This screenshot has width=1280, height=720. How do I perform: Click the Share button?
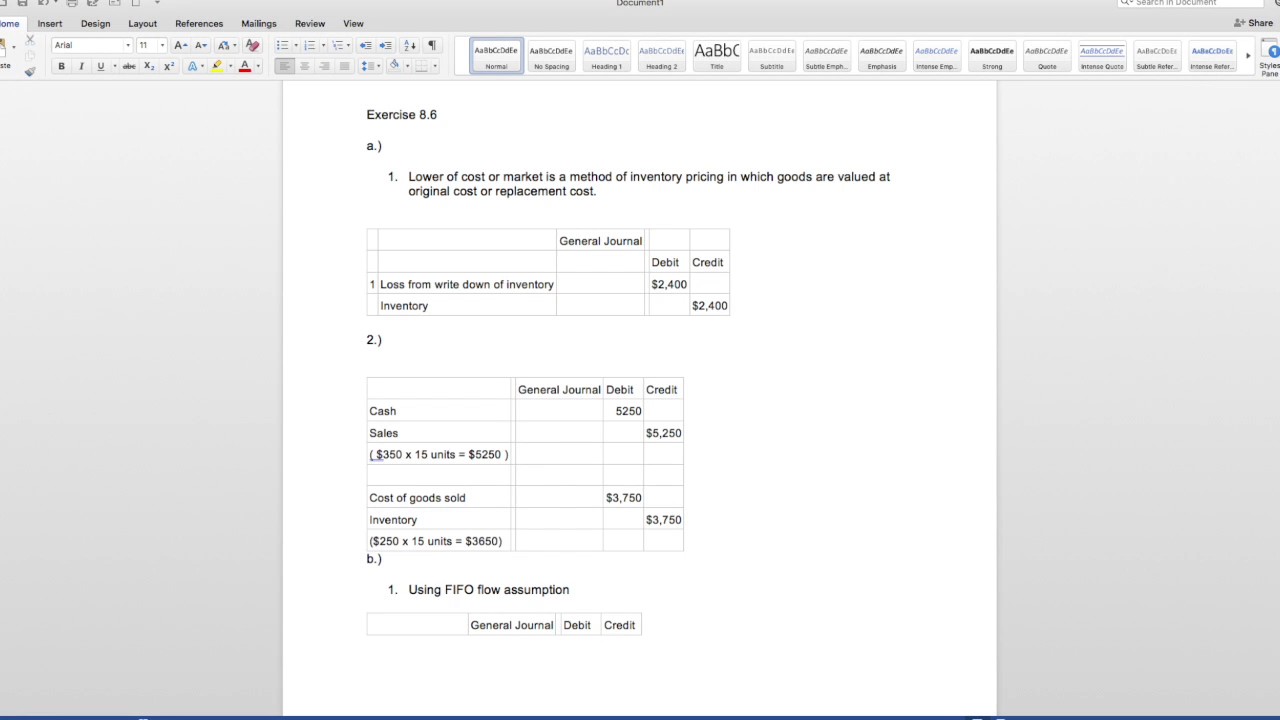coord(1254,23)
